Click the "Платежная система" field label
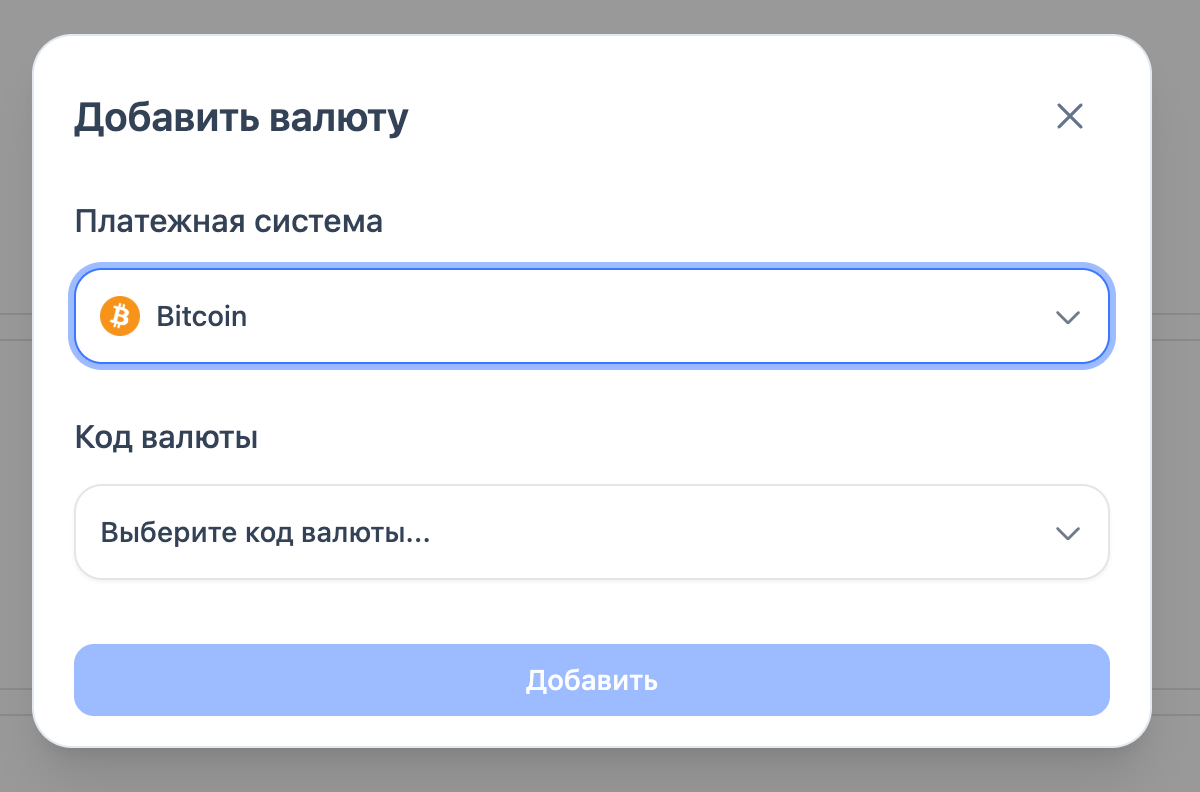Image resolution: width=1200 pixels, height=792 pixels. [x=229, y=221]
